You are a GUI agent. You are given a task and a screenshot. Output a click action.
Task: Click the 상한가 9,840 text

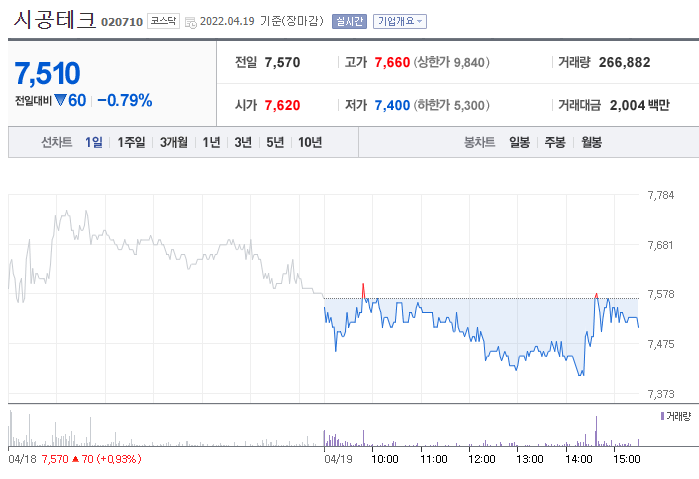[452, 62]
